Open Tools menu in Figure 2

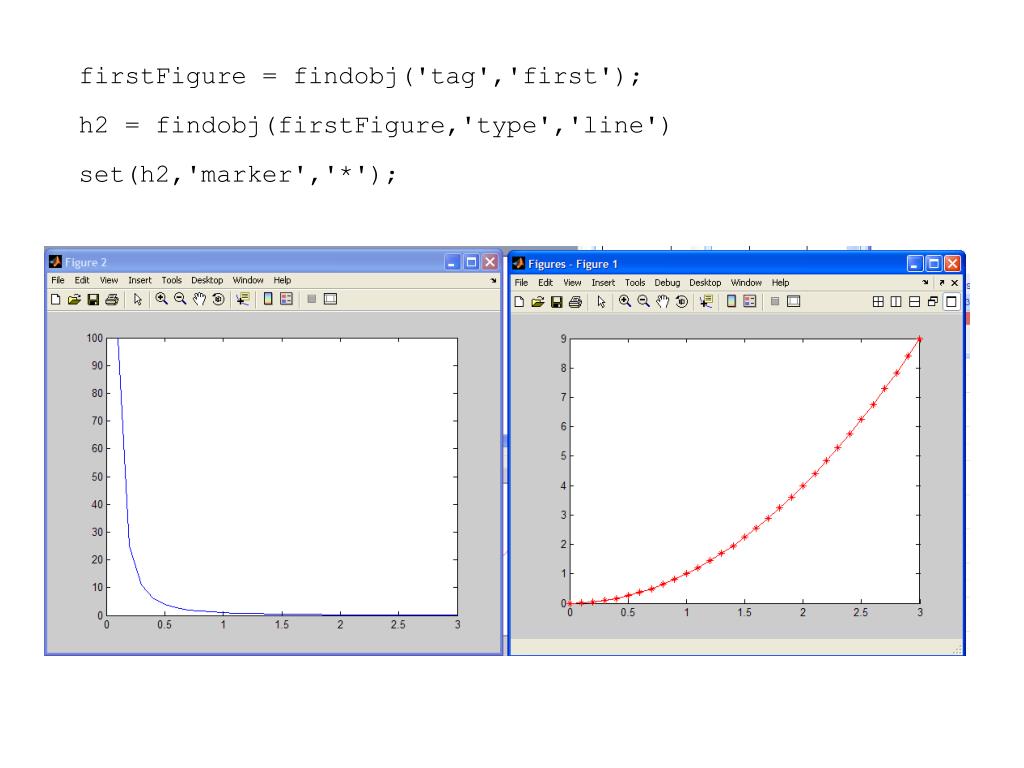[172, 280]
